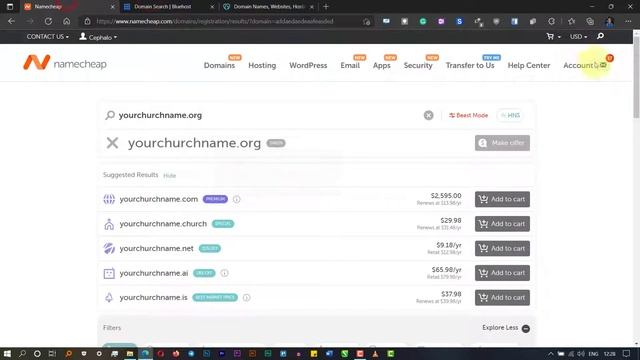
Task: Click the Filters label
Action: (112, 328)
